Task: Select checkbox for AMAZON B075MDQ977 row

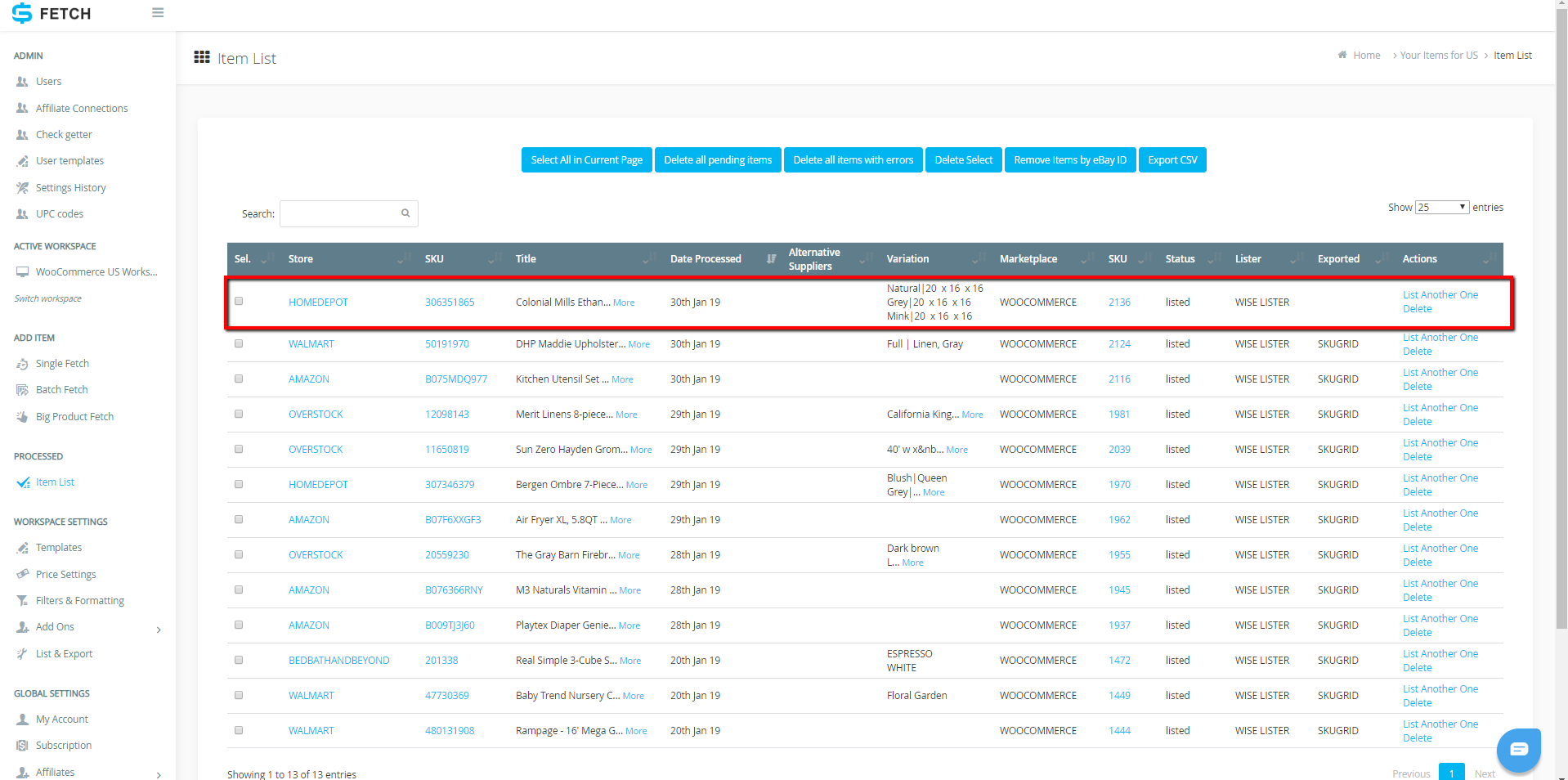Action: [239, 379]
